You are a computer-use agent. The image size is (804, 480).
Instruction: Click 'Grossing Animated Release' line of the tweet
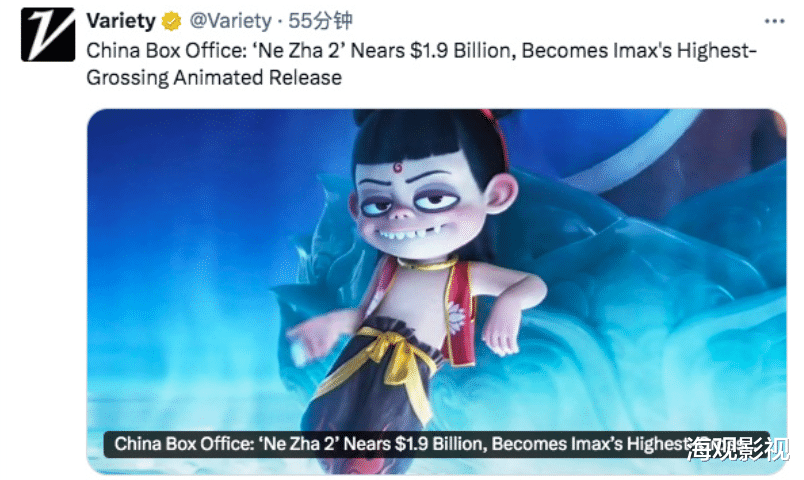pyautogui.click(x=214, y=78)
